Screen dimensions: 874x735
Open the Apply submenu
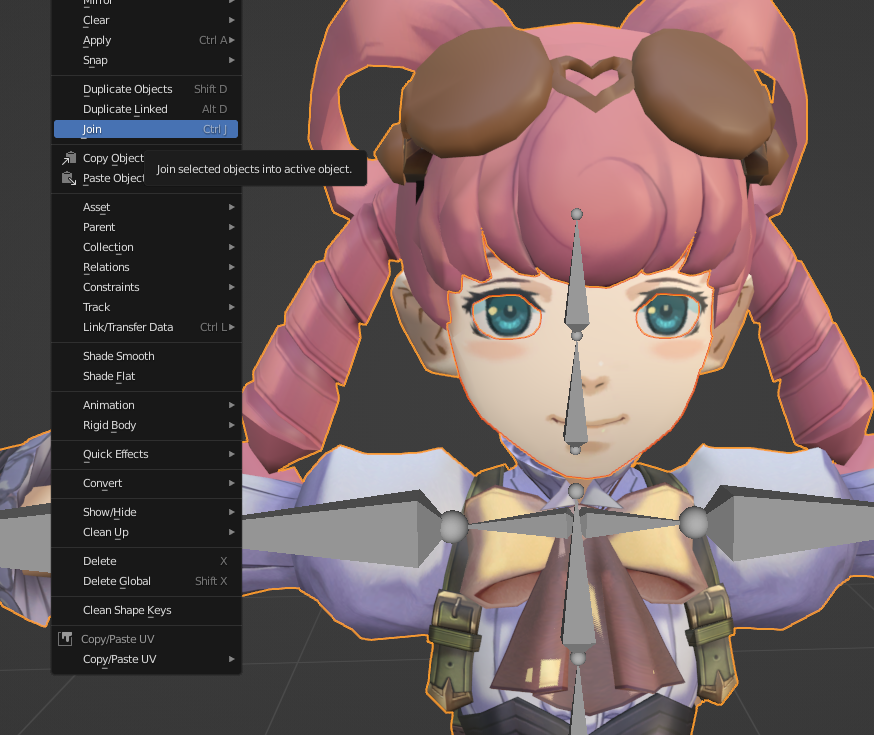pos(146,40)
